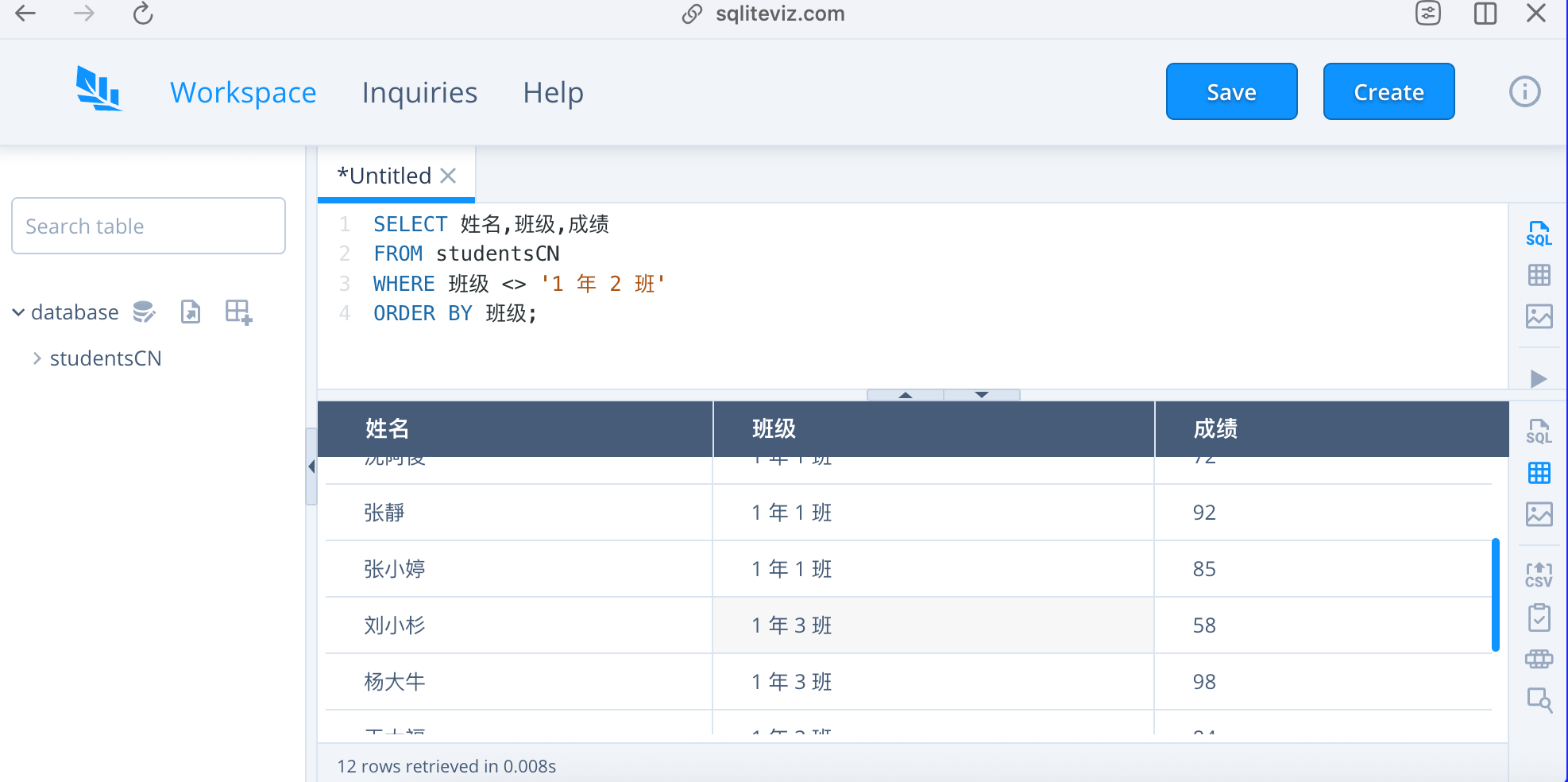Image resolution: width=1568 pixels, height=782 pixels.
Task: Open chart view in the editor pane
Action: pyautogui.click(x=1539, y=316)
